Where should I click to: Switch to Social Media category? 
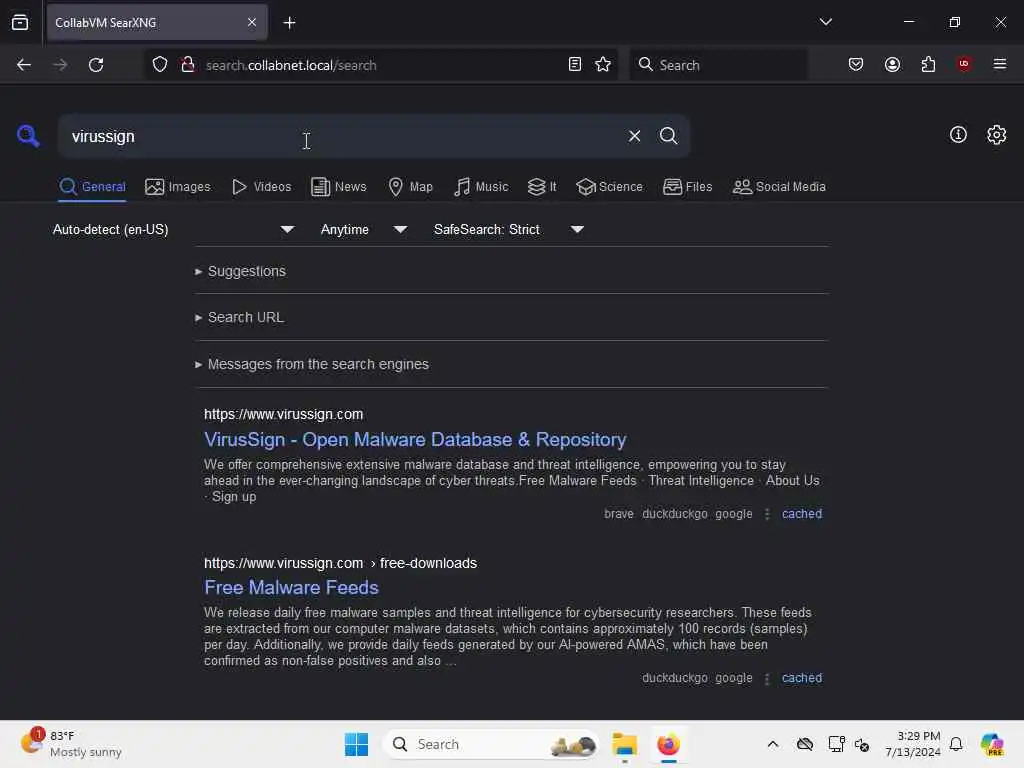[x=779, y=187]
